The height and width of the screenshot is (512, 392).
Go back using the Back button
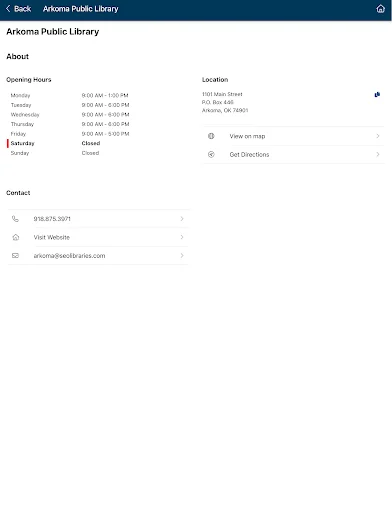[18, 9]
